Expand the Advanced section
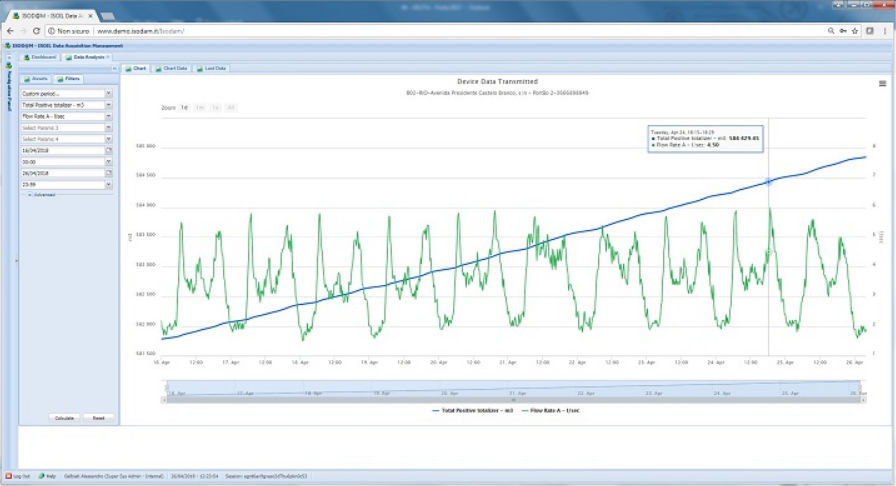Image resolution: width=896 pixels, height=486 pixels. [x=42, y=195]
